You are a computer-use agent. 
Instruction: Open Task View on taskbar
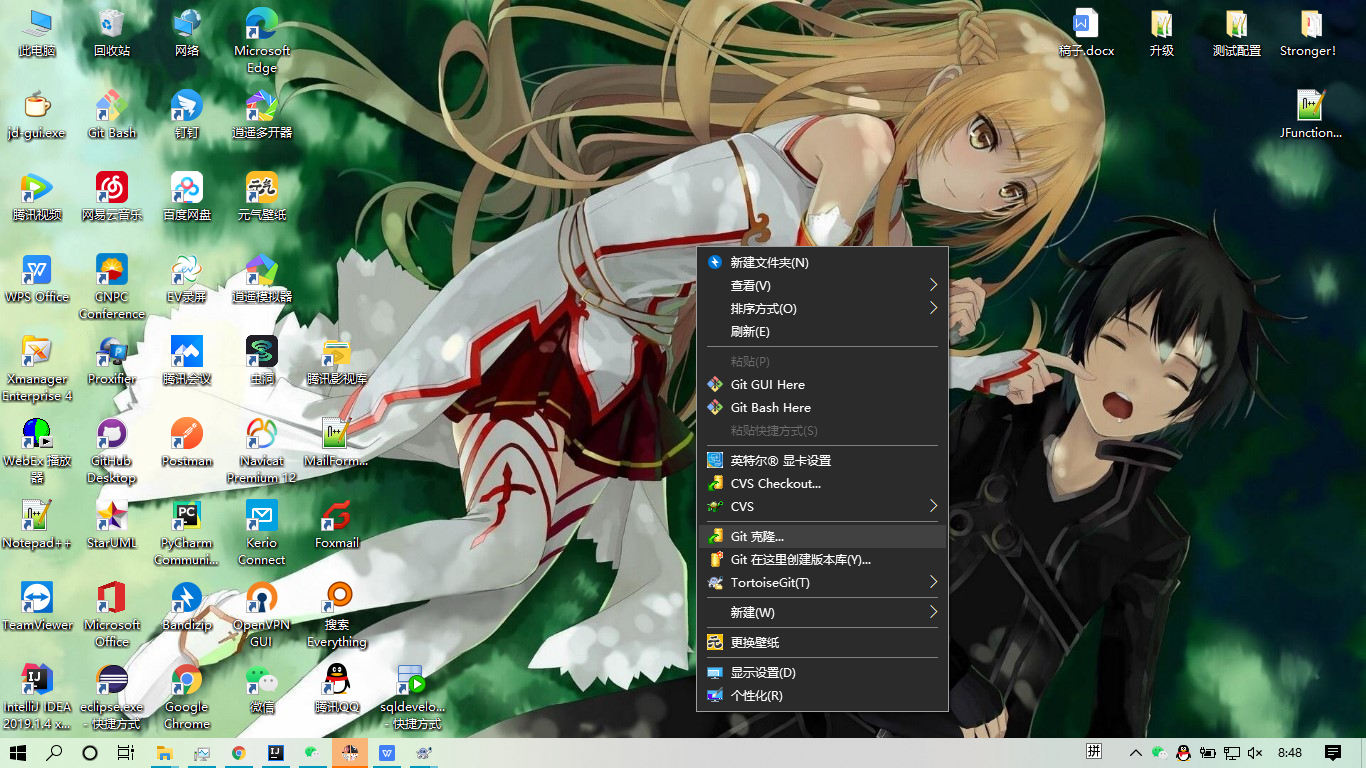(x=126, y=753)
